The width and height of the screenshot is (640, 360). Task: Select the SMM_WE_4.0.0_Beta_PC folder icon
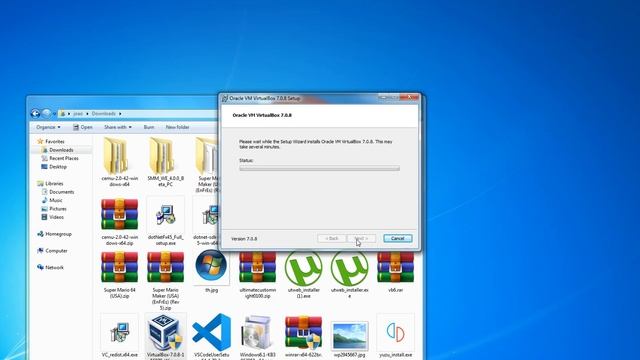click(x=162, y=155)
